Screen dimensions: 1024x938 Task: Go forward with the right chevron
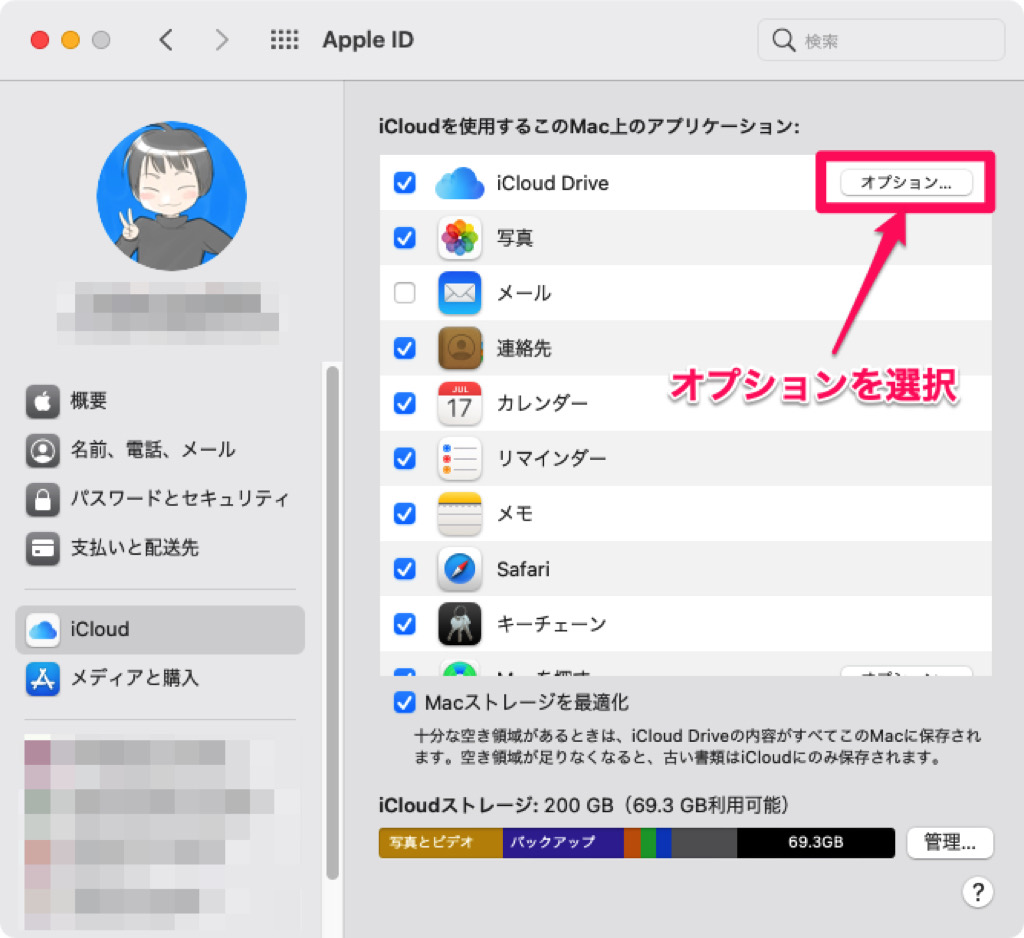click(222, 40)
